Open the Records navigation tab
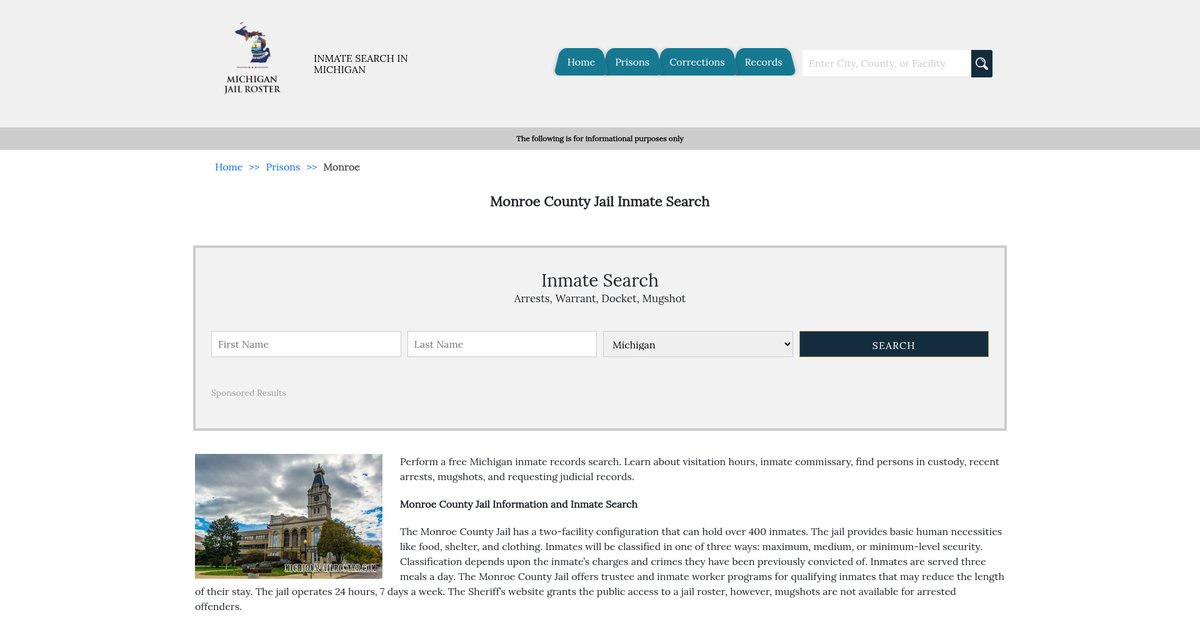 click(x=764, y=62)
